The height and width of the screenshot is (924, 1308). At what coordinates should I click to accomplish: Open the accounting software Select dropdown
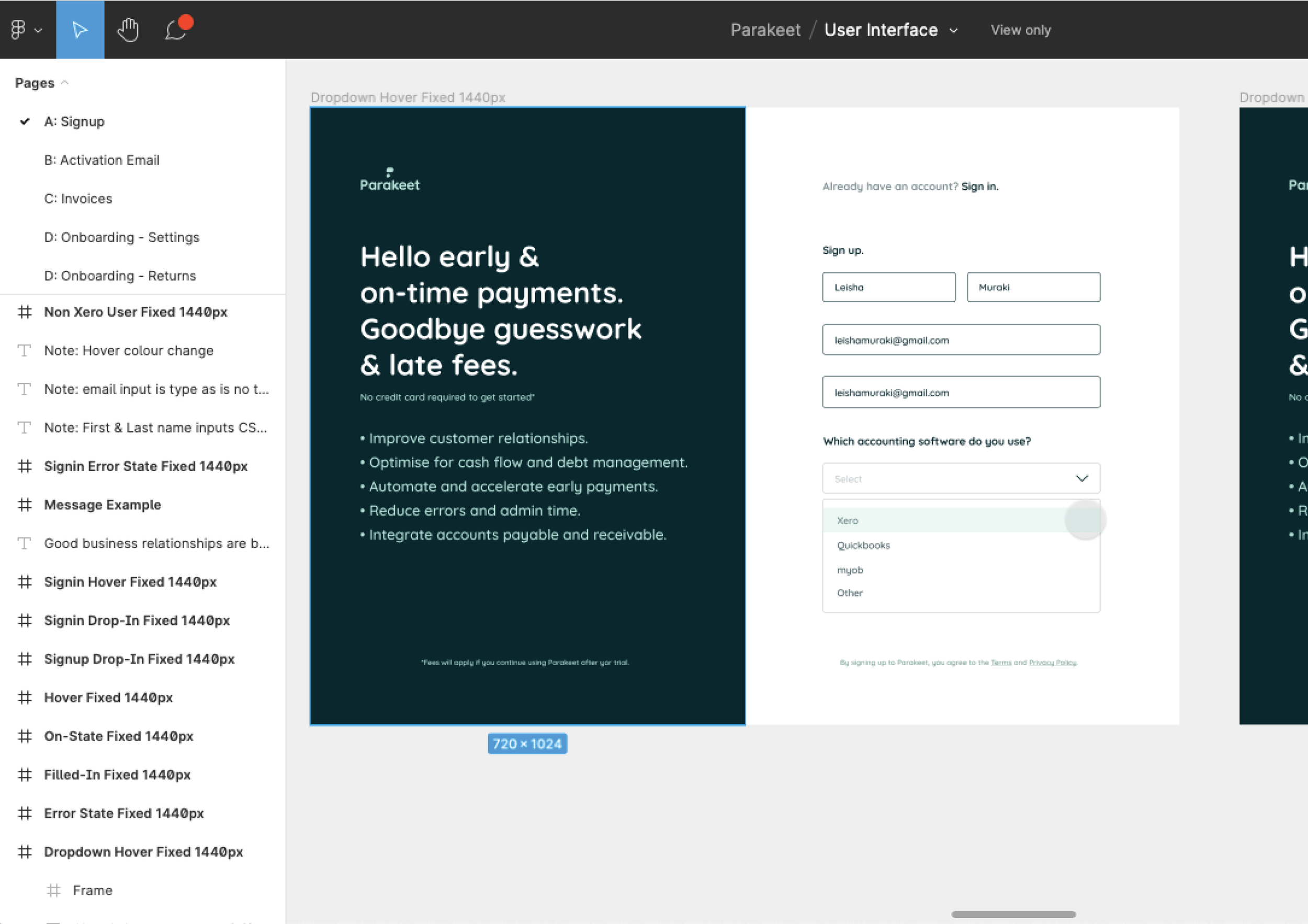(961, 479)
